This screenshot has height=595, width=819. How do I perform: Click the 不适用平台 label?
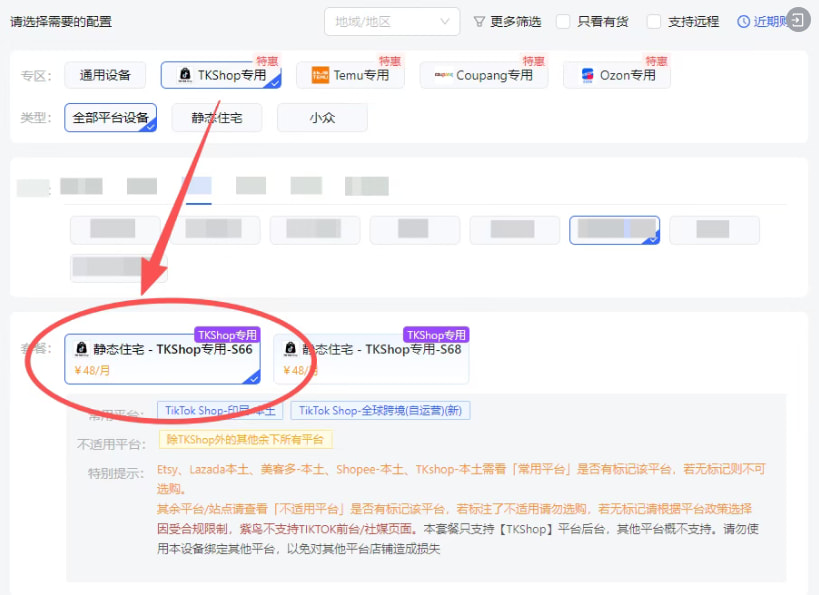[x=110, y=445]
